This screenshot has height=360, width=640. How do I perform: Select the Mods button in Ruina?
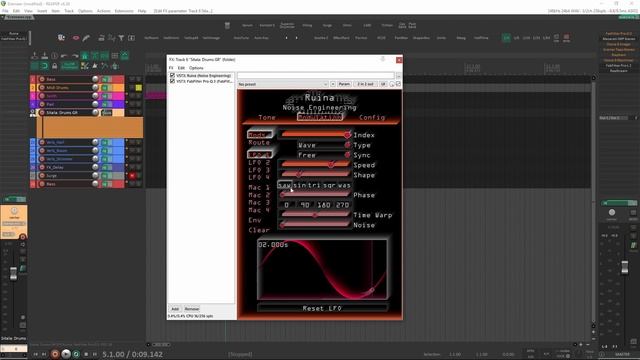click(260, 134)
